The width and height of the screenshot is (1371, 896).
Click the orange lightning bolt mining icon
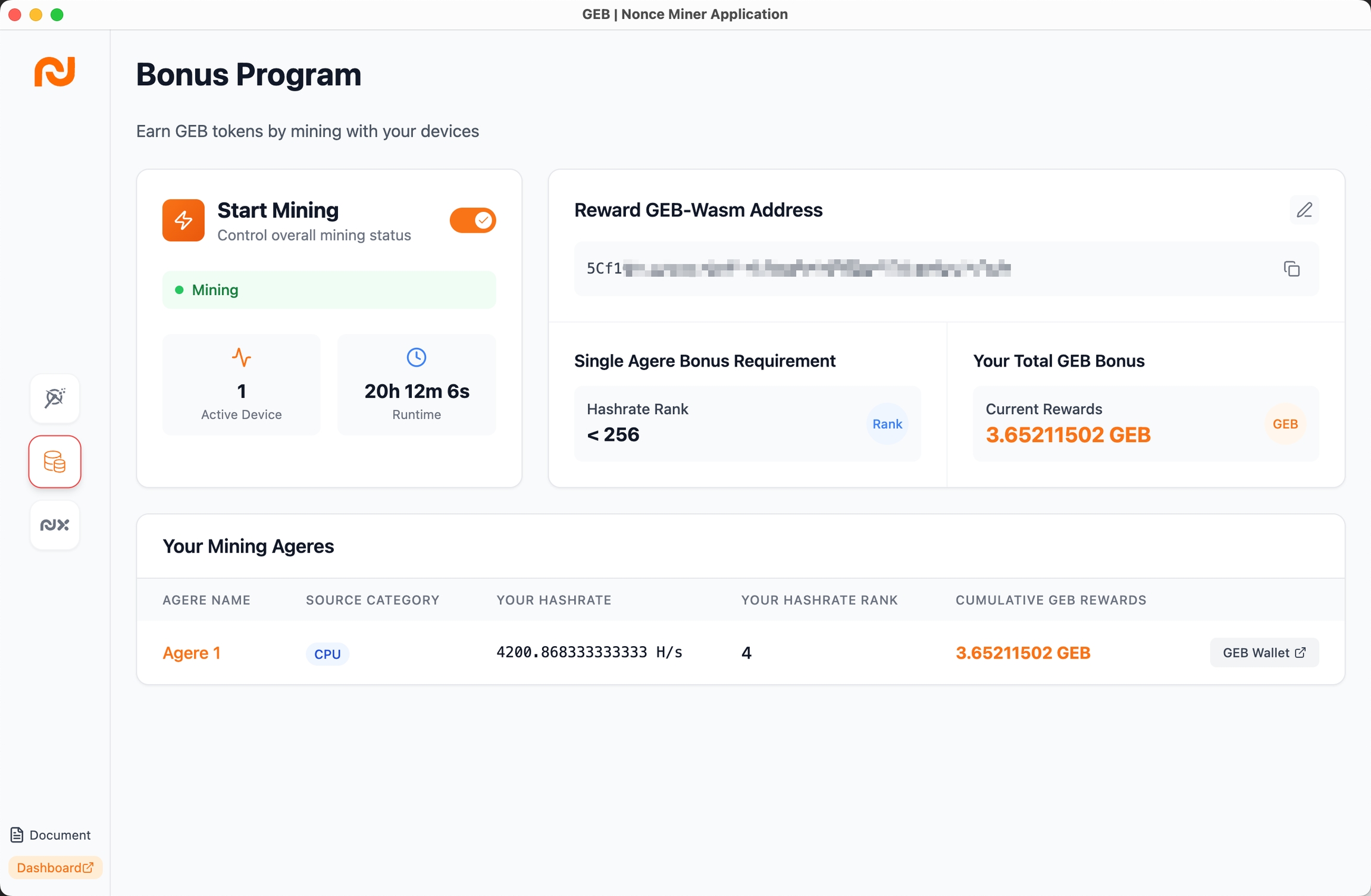[183, 220]
